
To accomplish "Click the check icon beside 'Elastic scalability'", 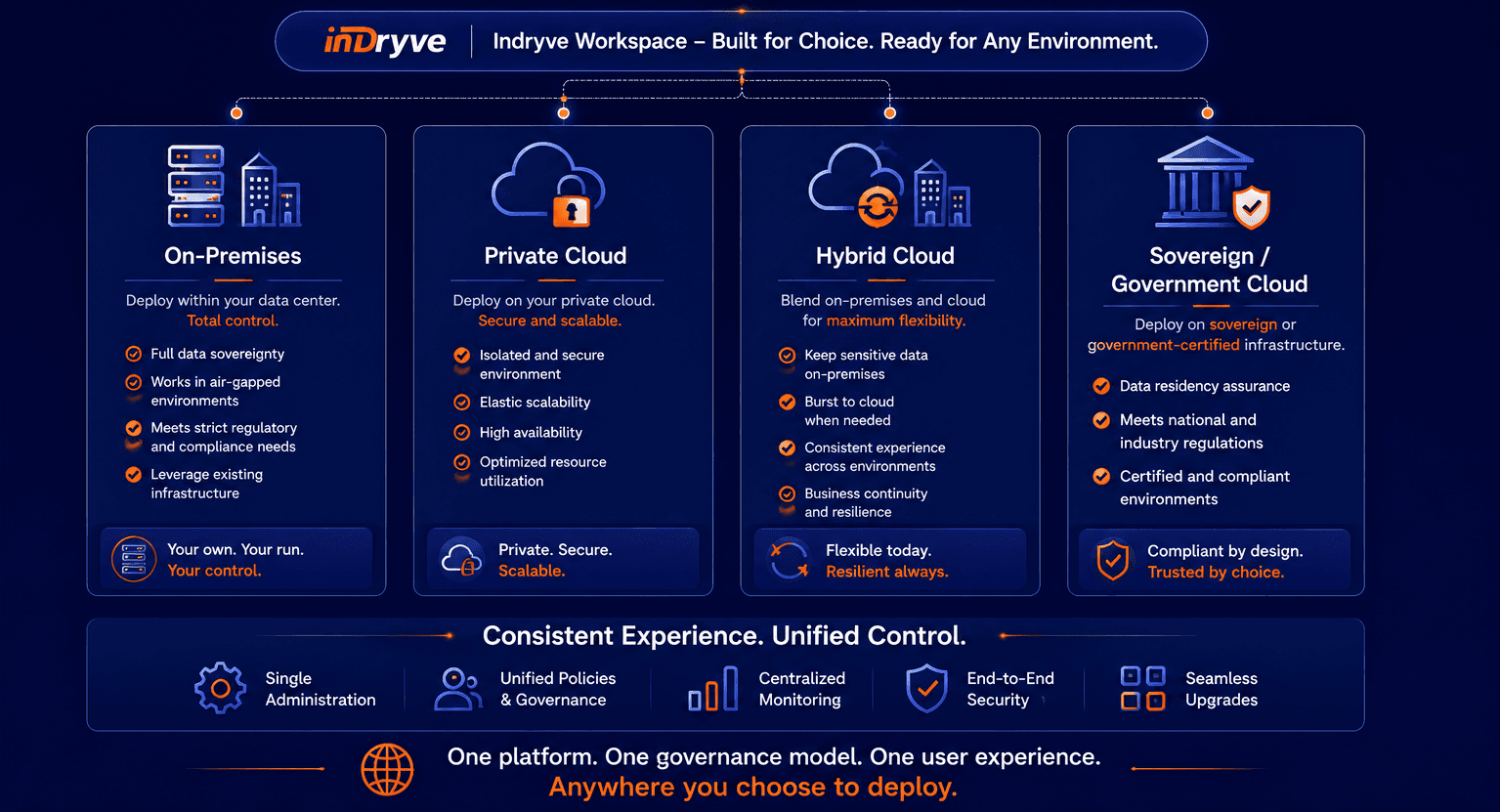I will (462, 403).
